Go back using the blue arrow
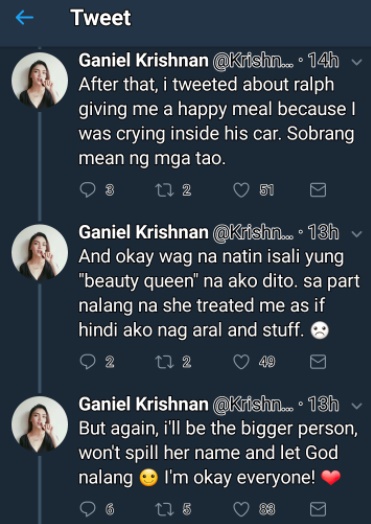The width and height of the screenshot is (371, 524). tap(25, 17)
